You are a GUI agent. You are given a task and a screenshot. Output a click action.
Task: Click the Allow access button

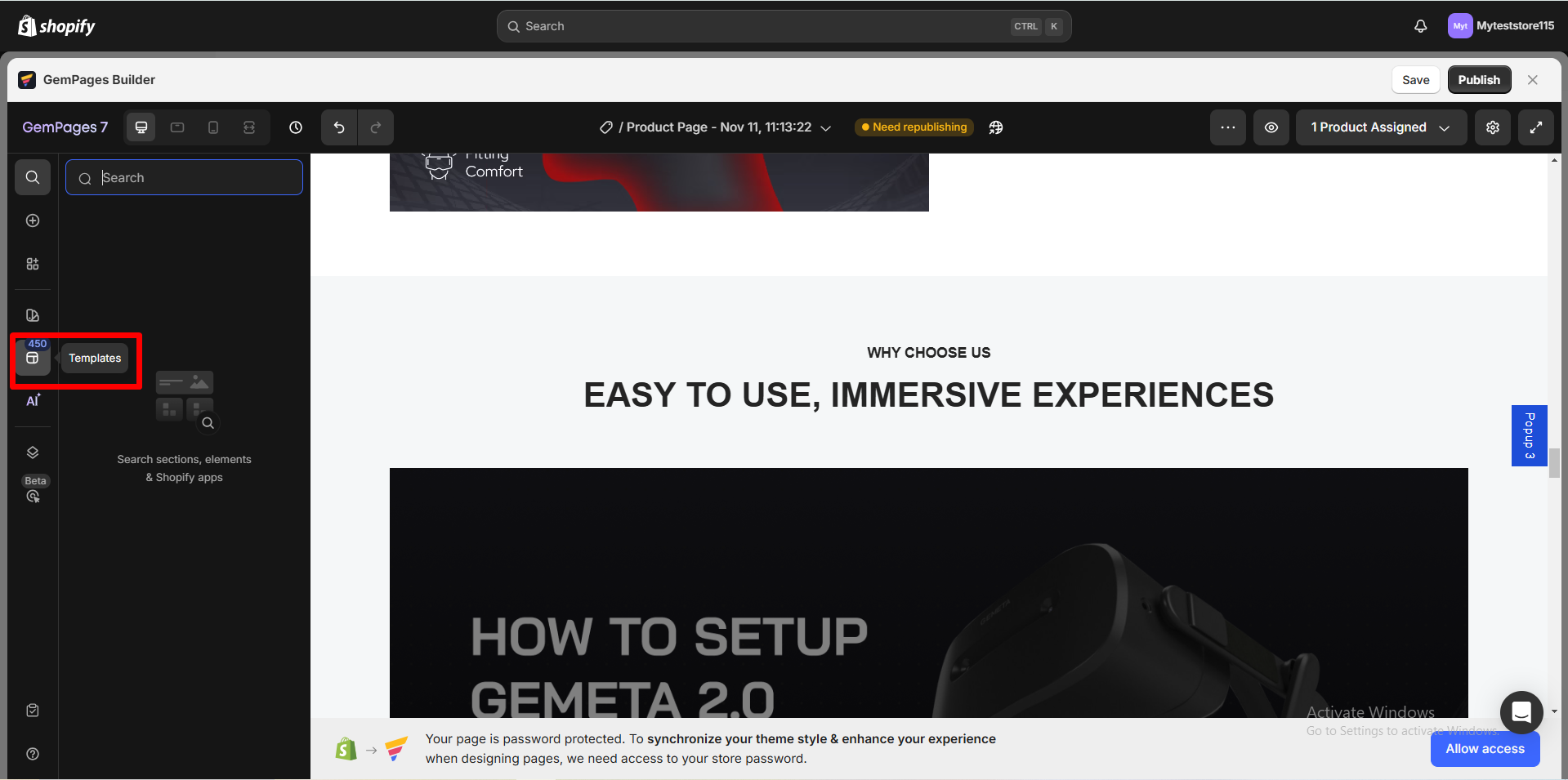click(x=1484, y=749)
